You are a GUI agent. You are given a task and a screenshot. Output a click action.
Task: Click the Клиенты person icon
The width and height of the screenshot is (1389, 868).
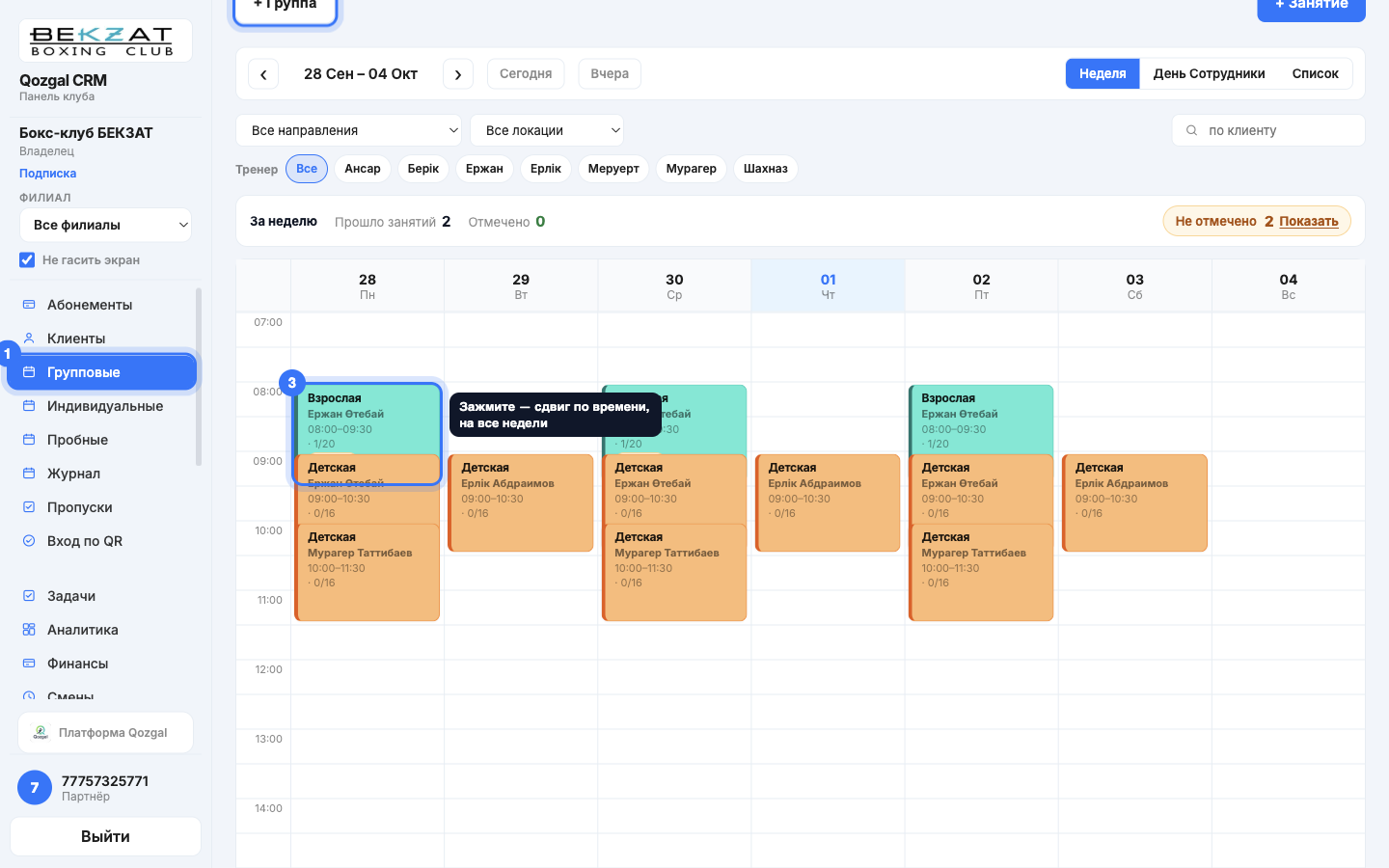[29, 339]
